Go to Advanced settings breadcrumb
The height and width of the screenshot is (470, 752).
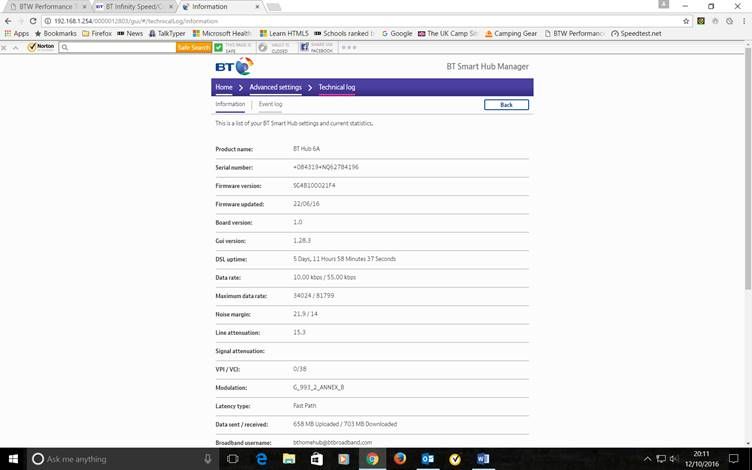[276, 87]
